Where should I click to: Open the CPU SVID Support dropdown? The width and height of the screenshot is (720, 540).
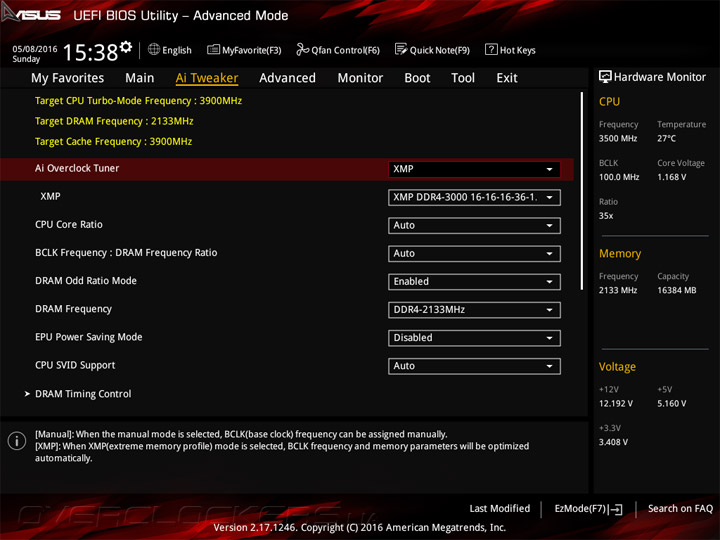[x=474, y=366]
